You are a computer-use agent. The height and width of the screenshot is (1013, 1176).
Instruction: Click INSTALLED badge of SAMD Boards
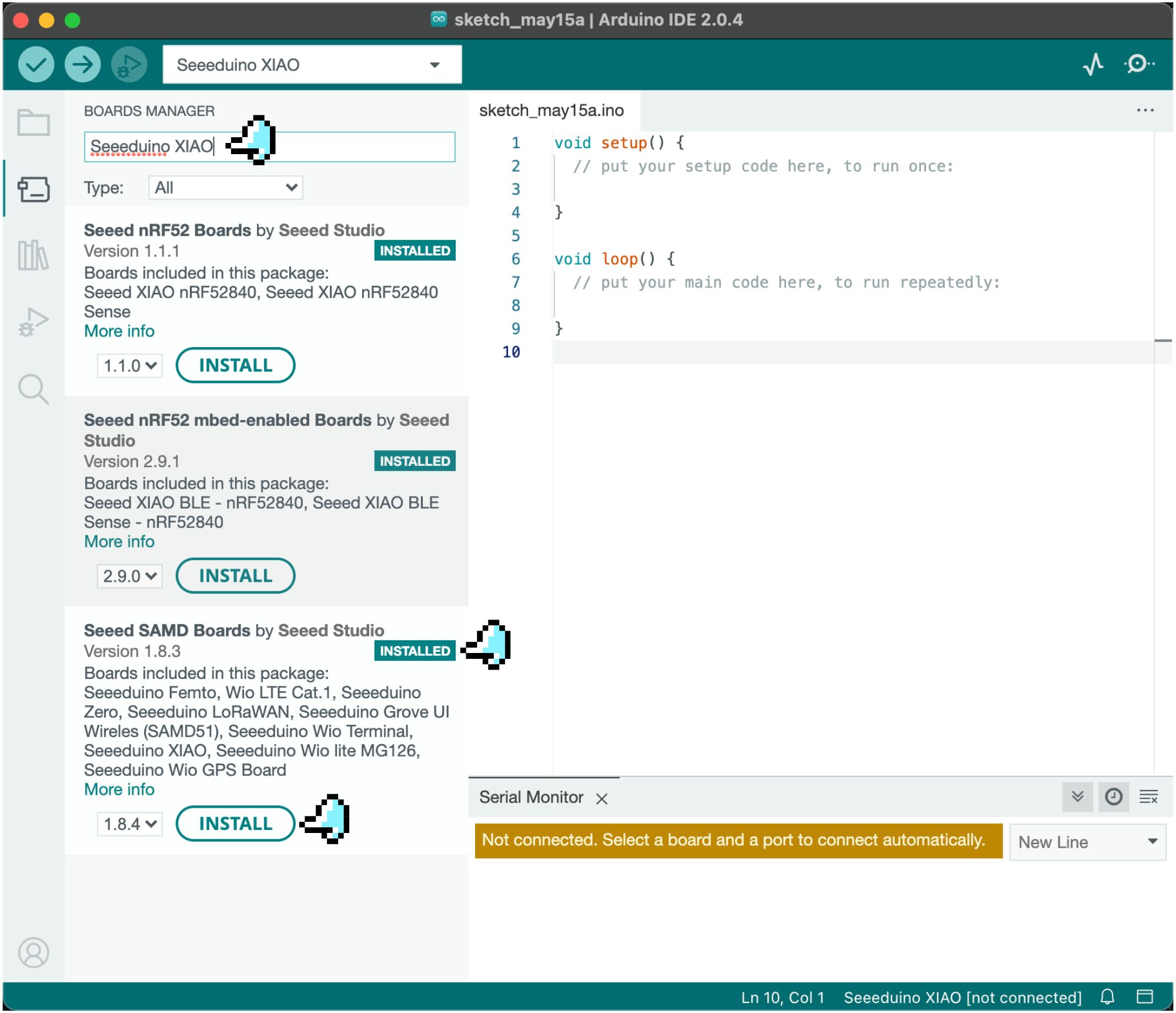pos(415,651)
